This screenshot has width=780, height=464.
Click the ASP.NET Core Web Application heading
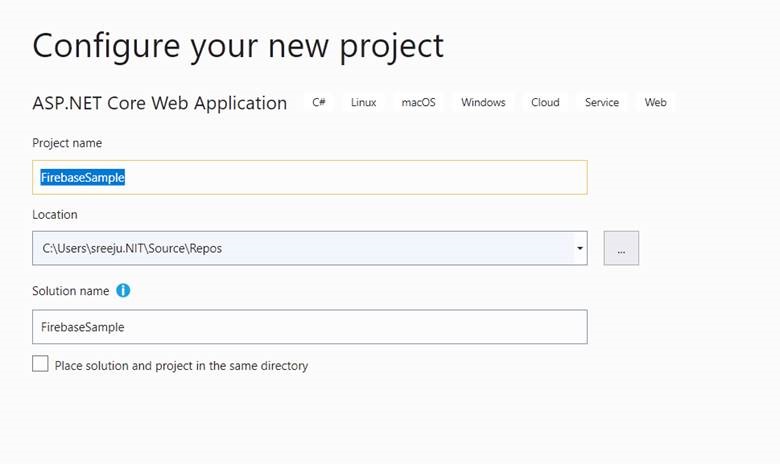(160, 103)
